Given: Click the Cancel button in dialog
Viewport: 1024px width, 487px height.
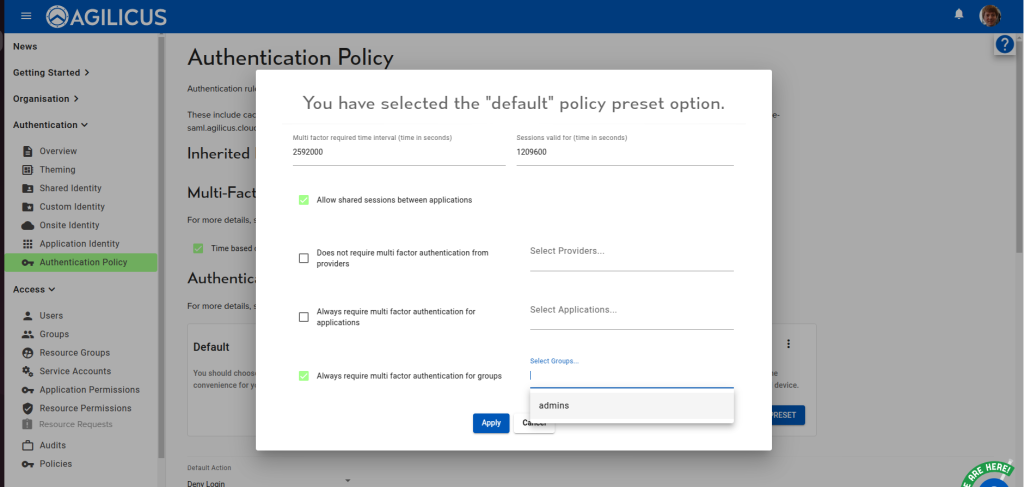Looking at the screenshot, I should 534,423.
